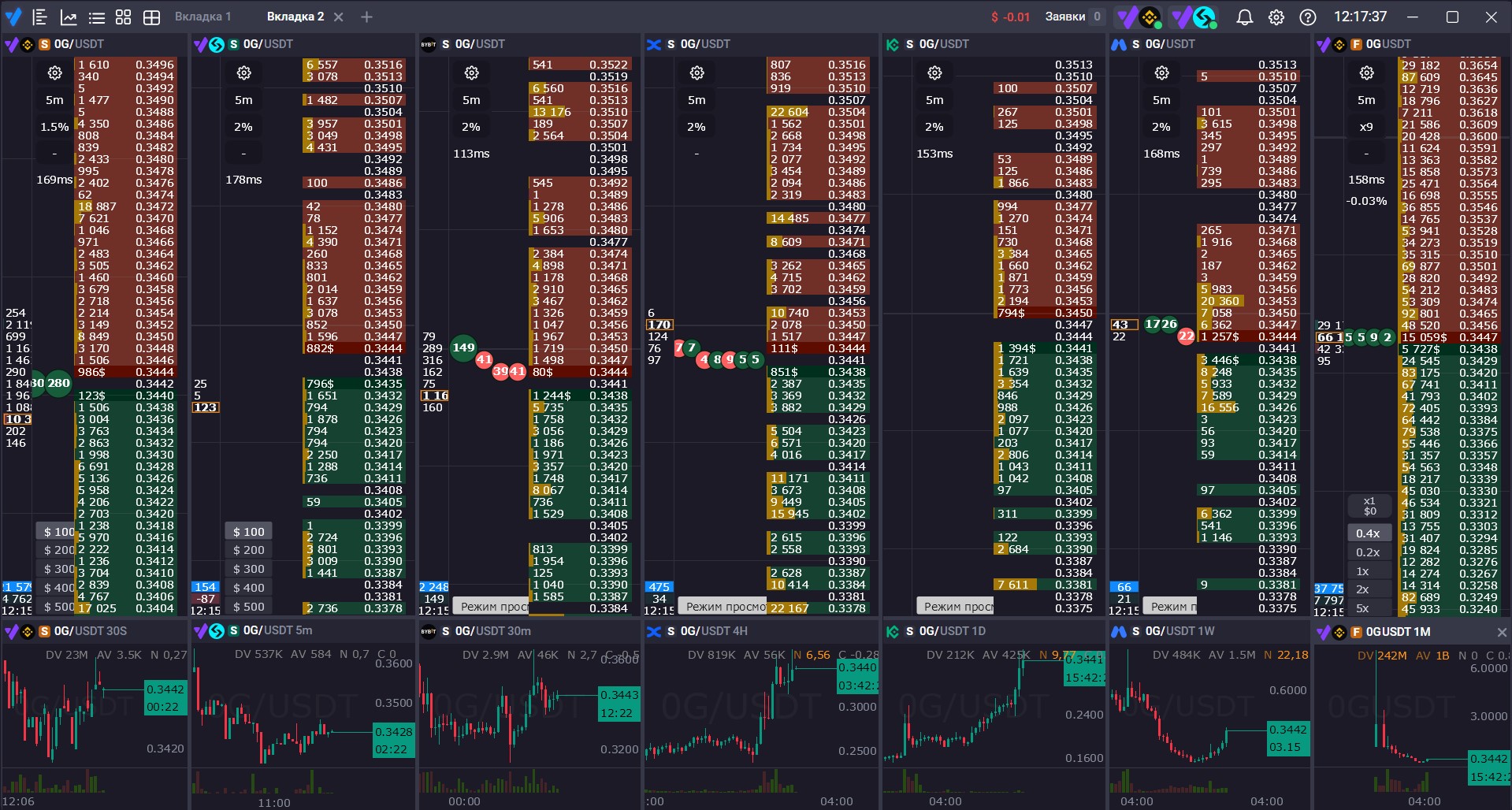Select the table grid layout icon
1512x810 pixels.
tap(151, 17)
